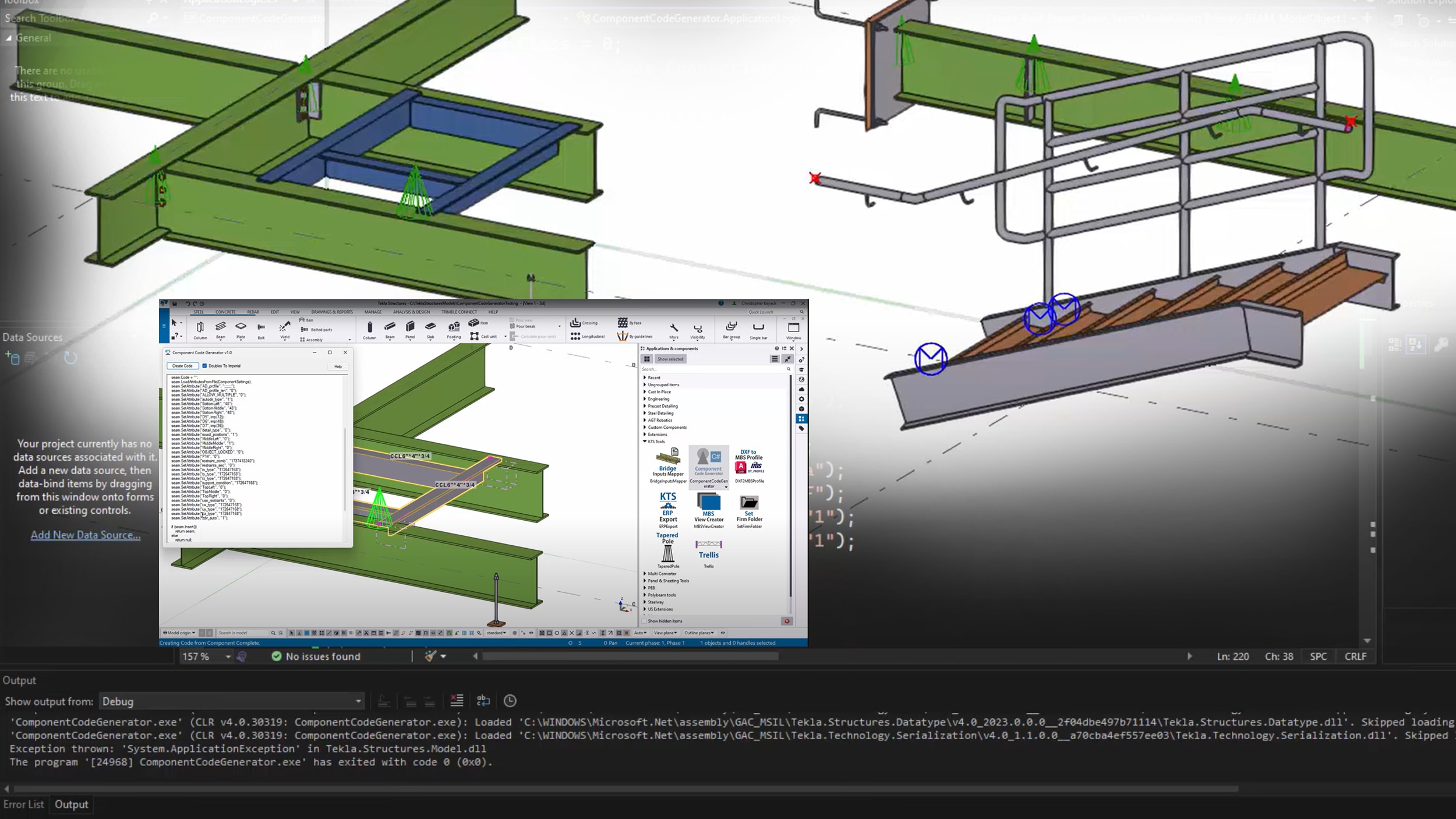Toggle thumbnail grid view in components panel
1456x819 pixels.
coord(647,359)
